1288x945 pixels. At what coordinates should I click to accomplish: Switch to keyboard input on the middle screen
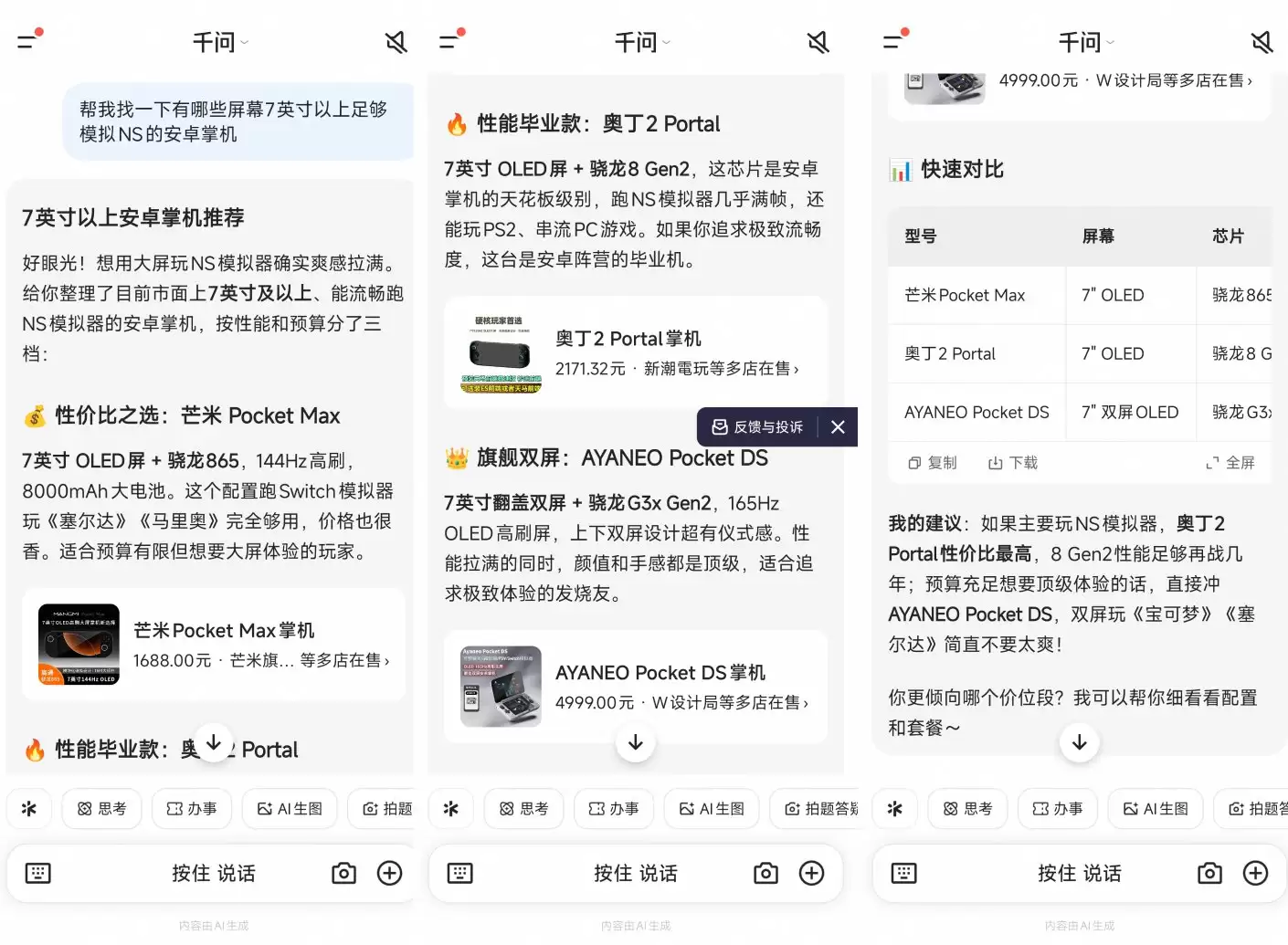pyautogui.click(x=459, y=873)
